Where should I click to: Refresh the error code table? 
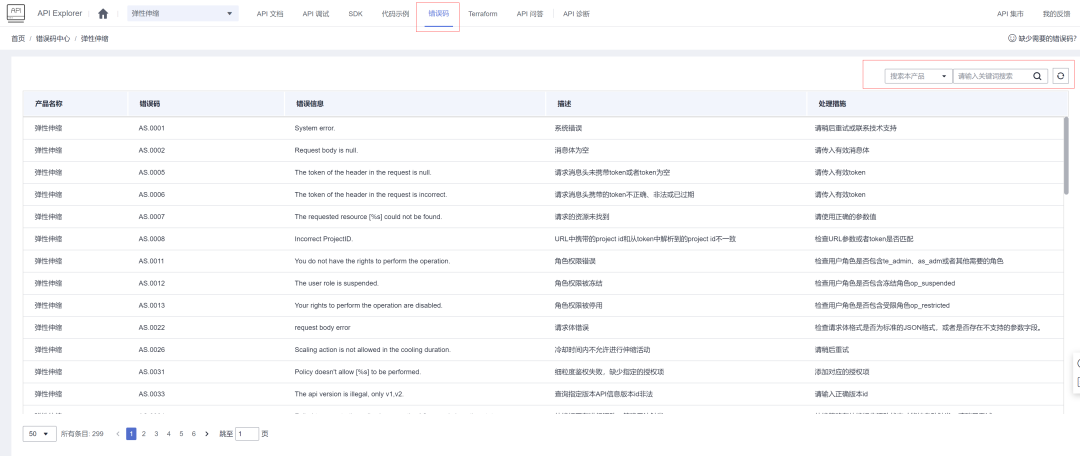pyautogui.click(x=1061, y=76)
